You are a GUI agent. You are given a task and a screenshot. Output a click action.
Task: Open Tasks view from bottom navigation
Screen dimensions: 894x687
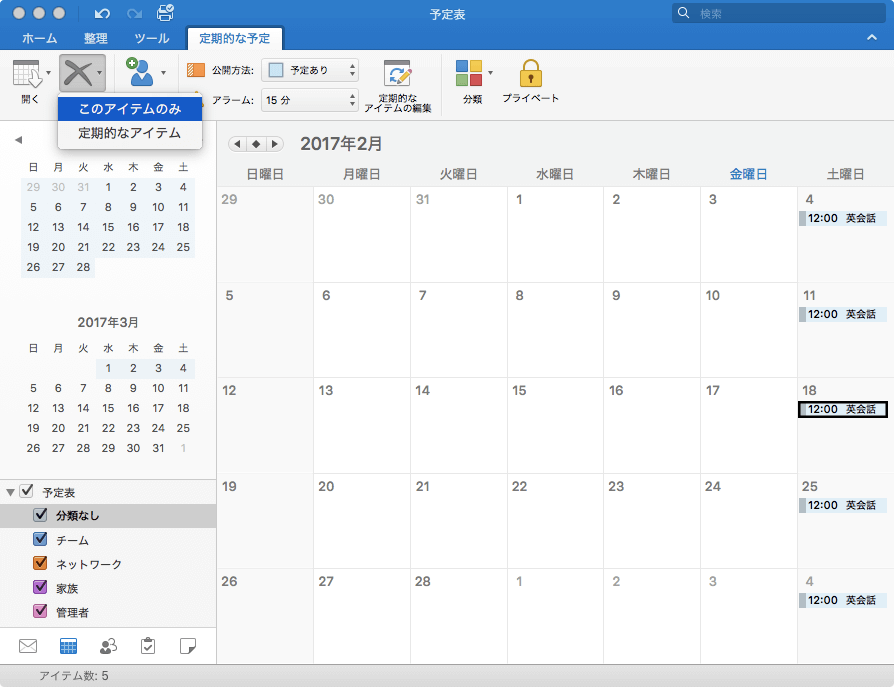(148, 646)
